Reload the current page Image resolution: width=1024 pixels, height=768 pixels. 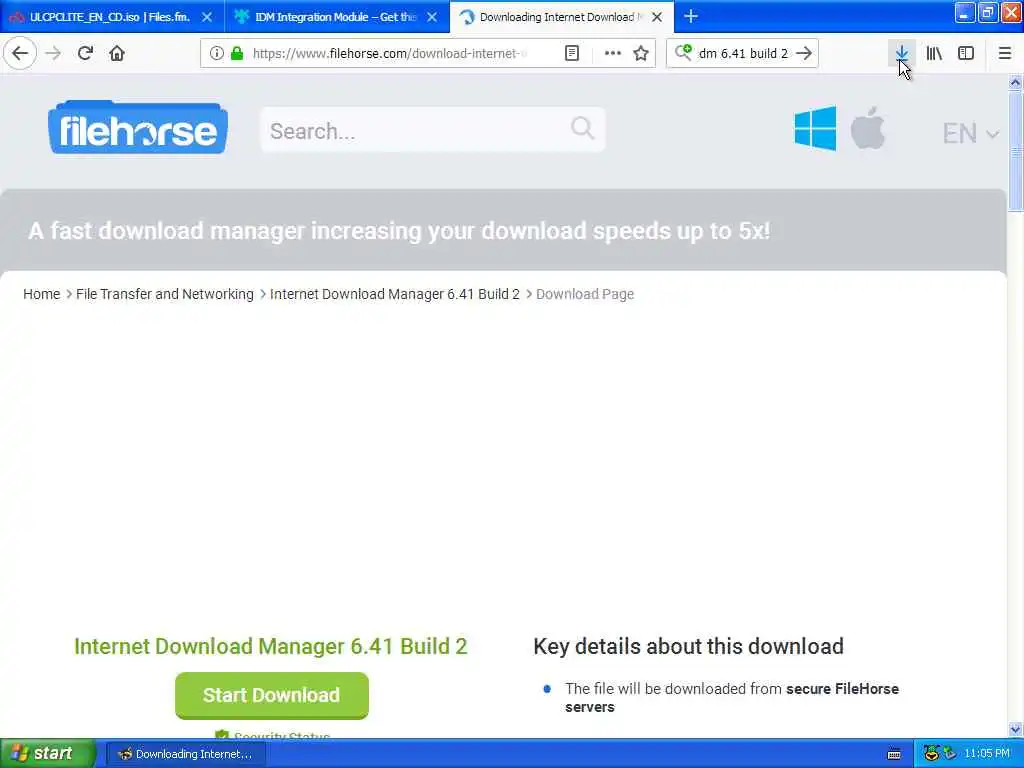tap(85, 53)
